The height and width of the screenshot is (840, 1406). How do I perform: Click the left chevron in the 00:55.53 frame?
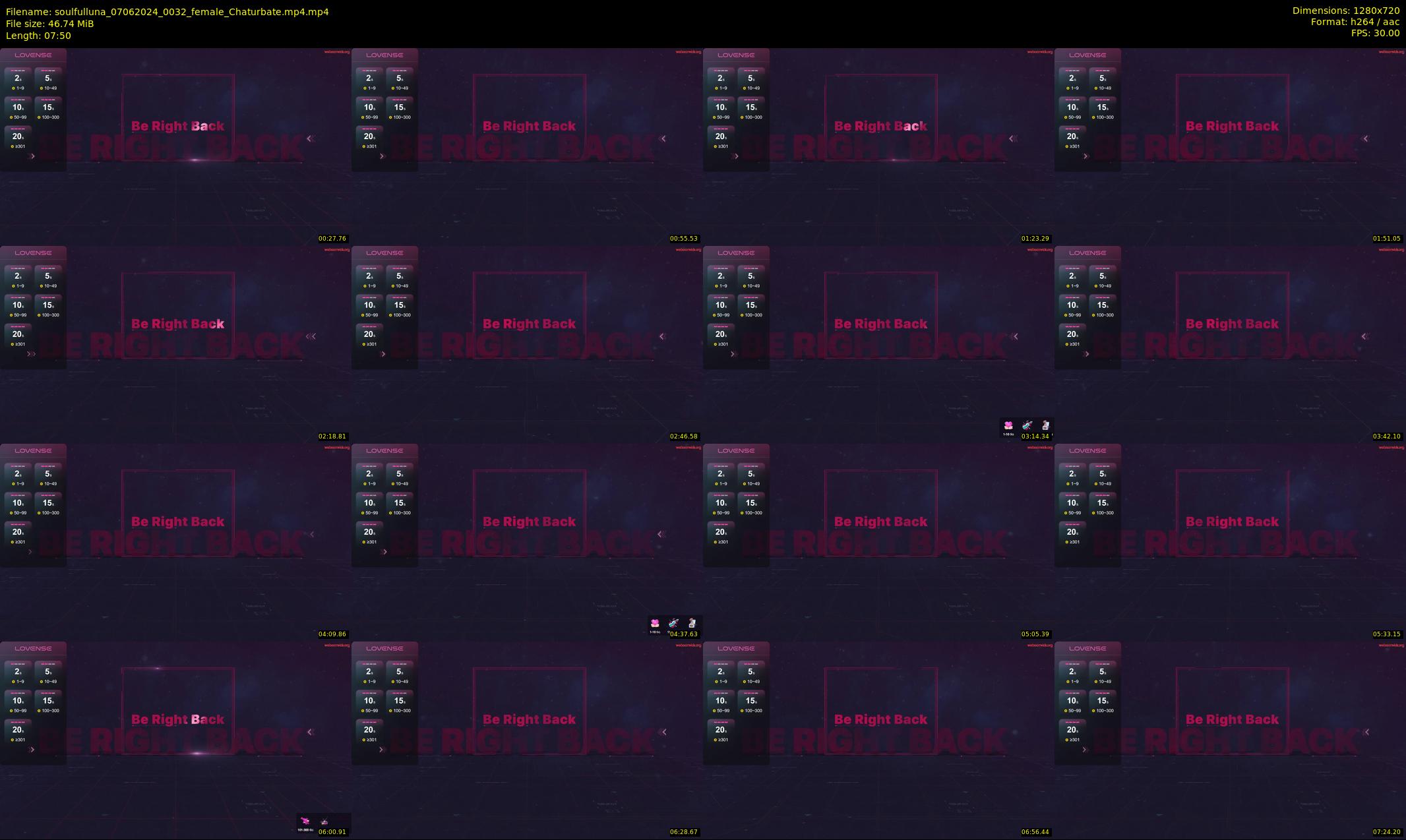pyautogui.click(x=663, y=138)
